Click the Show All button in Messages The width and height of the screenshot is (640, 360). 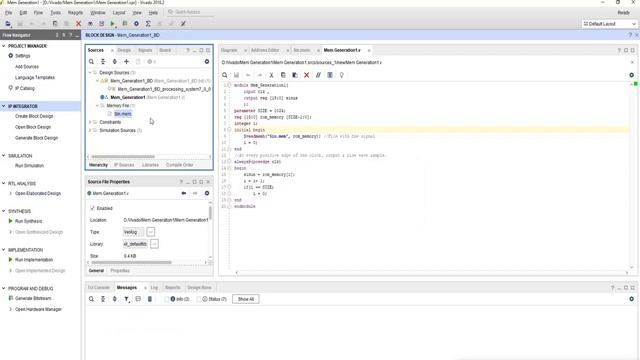(x=246, y=299)
